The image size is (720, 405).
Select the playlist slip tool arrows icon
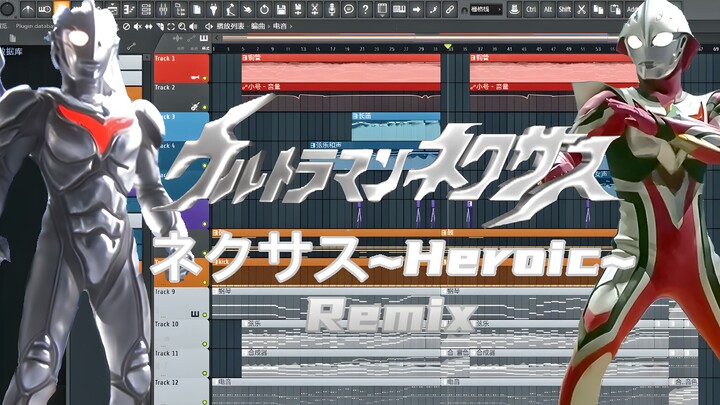149,27
